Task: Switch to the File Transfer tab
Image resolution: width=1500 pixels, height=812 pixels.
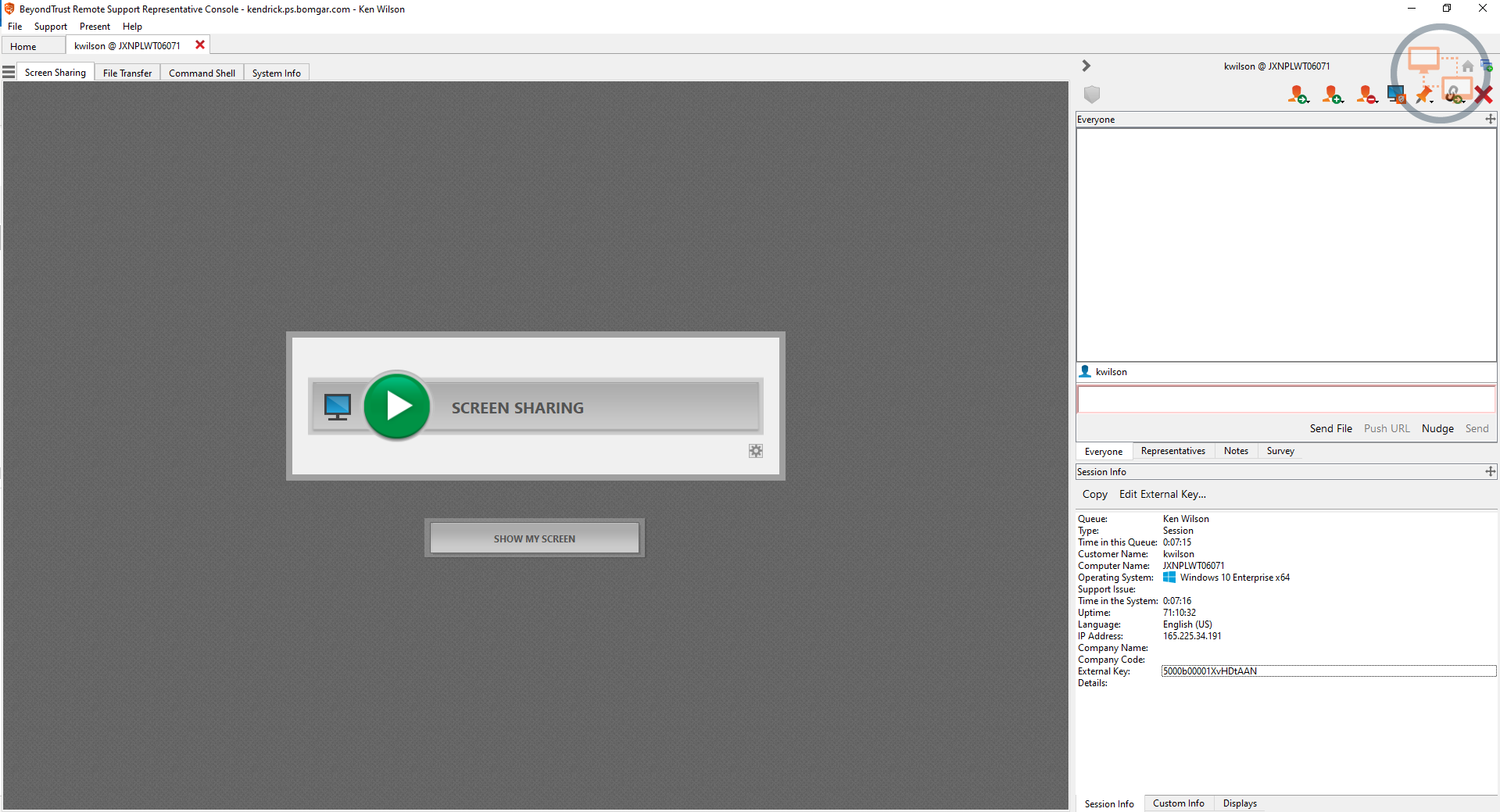Action: tap(127, 72)
